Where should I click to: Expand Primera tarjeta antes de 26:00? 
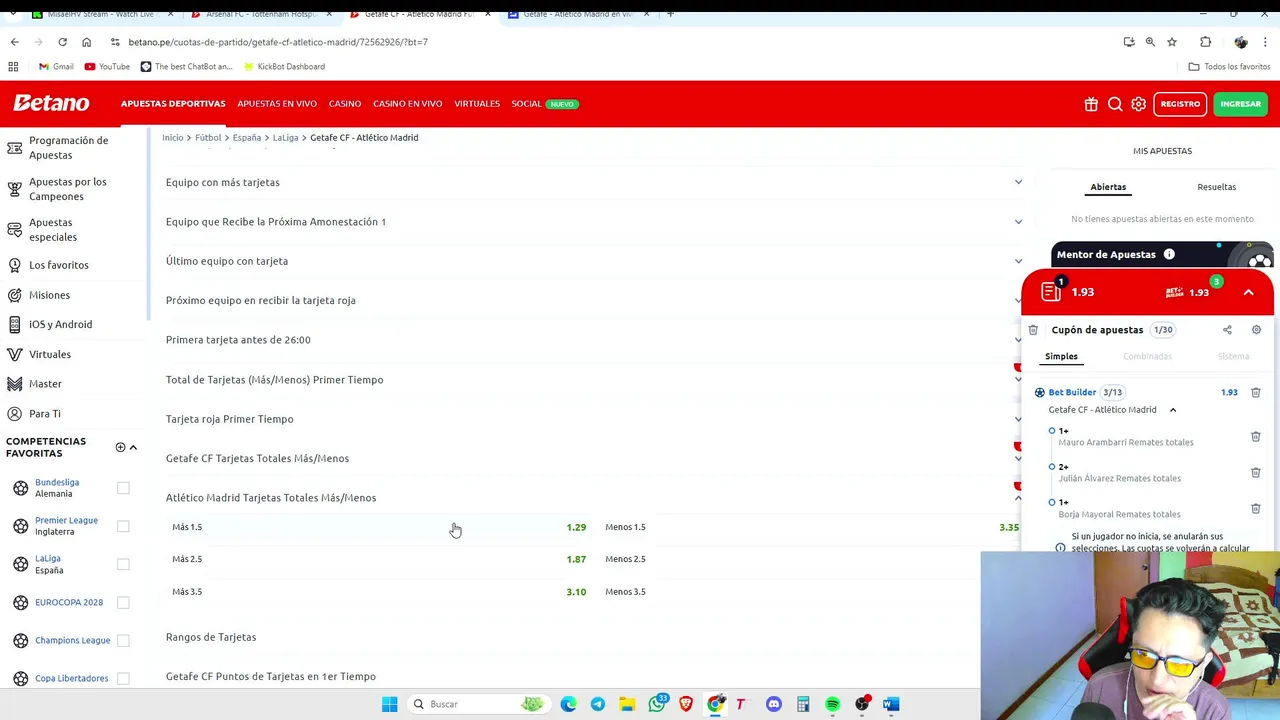[594, 340]
